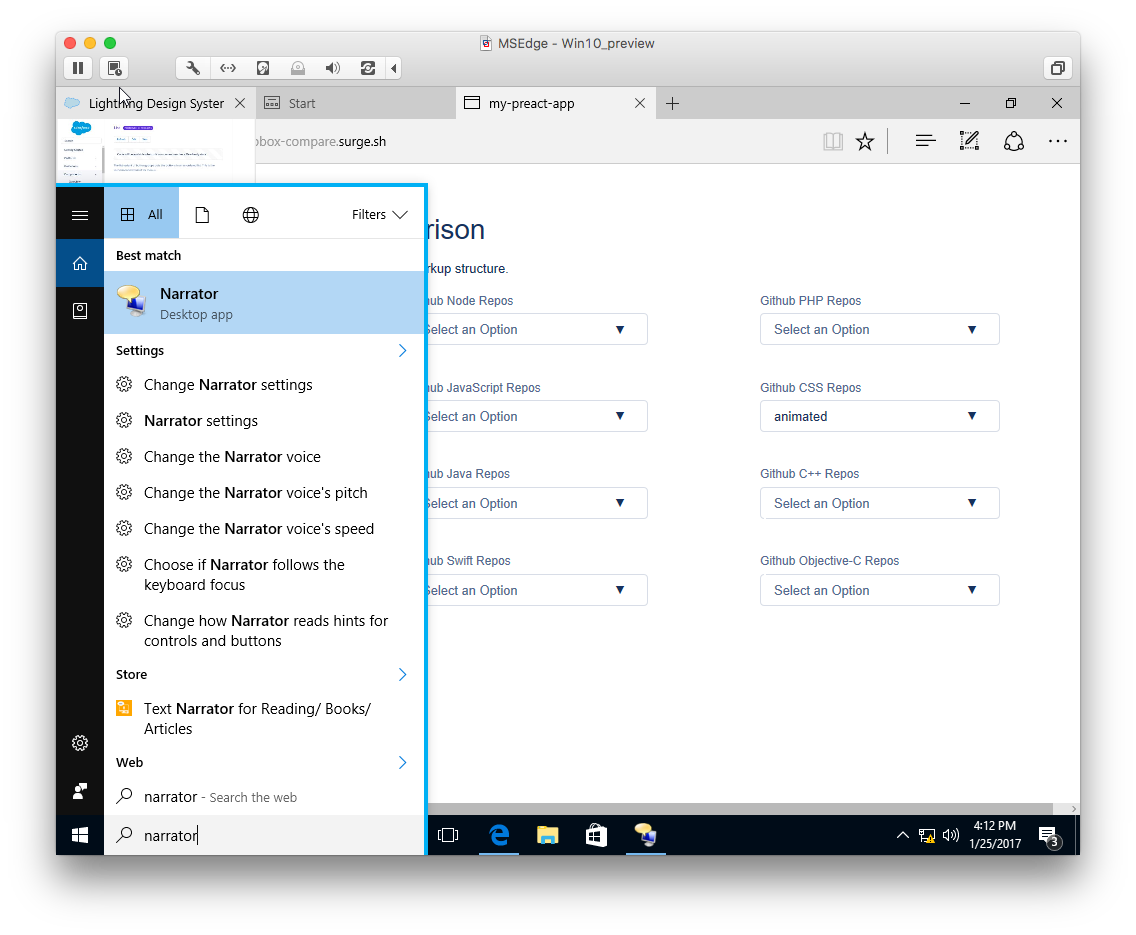Click the narrator search input box
1136x935 pixels.
(x=264, y=835)
